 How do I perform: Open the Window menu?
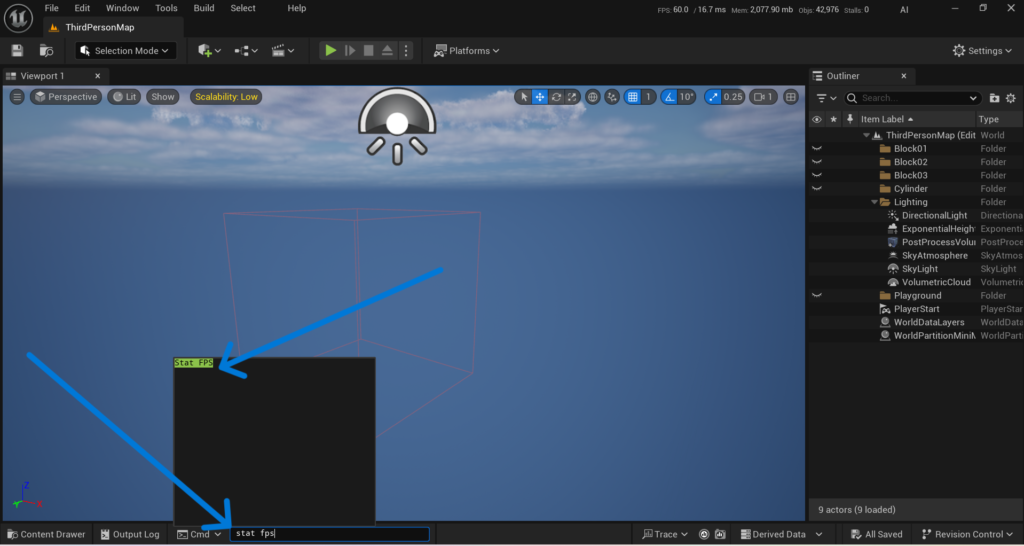tap(123, 8)
